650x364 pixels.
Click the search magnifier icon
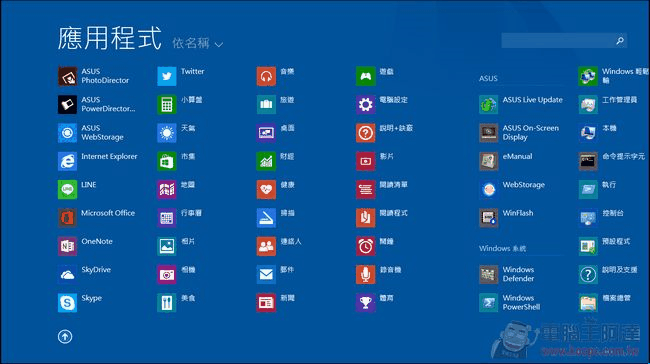620,41
